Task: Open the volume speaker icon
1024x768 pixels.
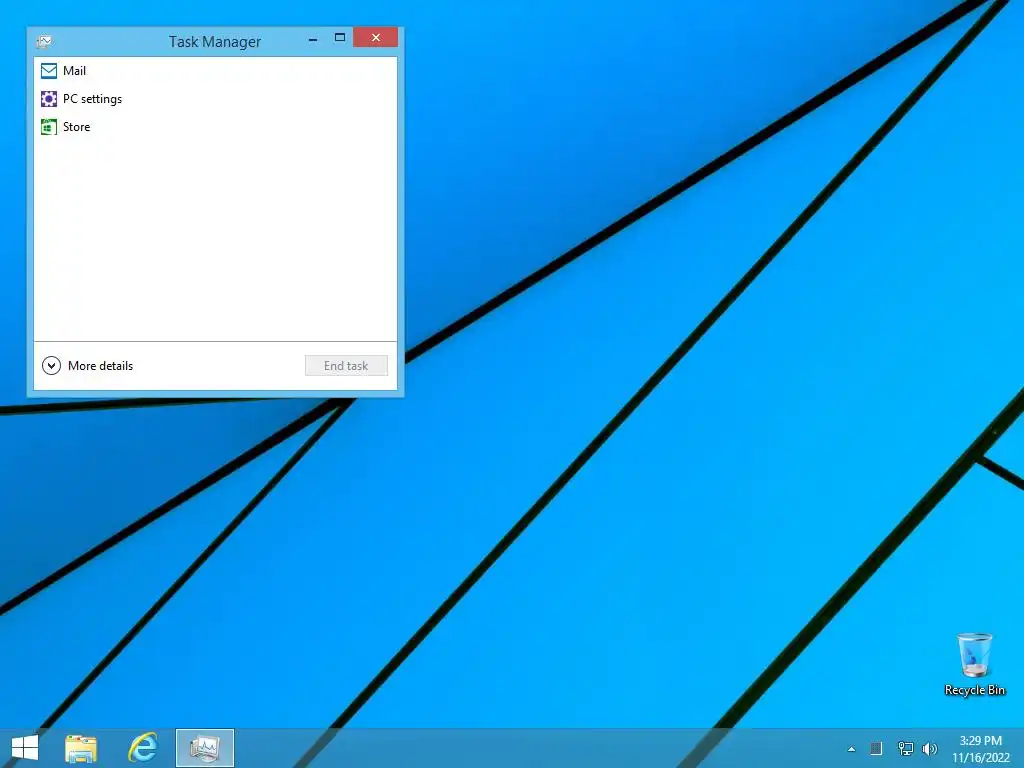Action: [x=930, y=748]
